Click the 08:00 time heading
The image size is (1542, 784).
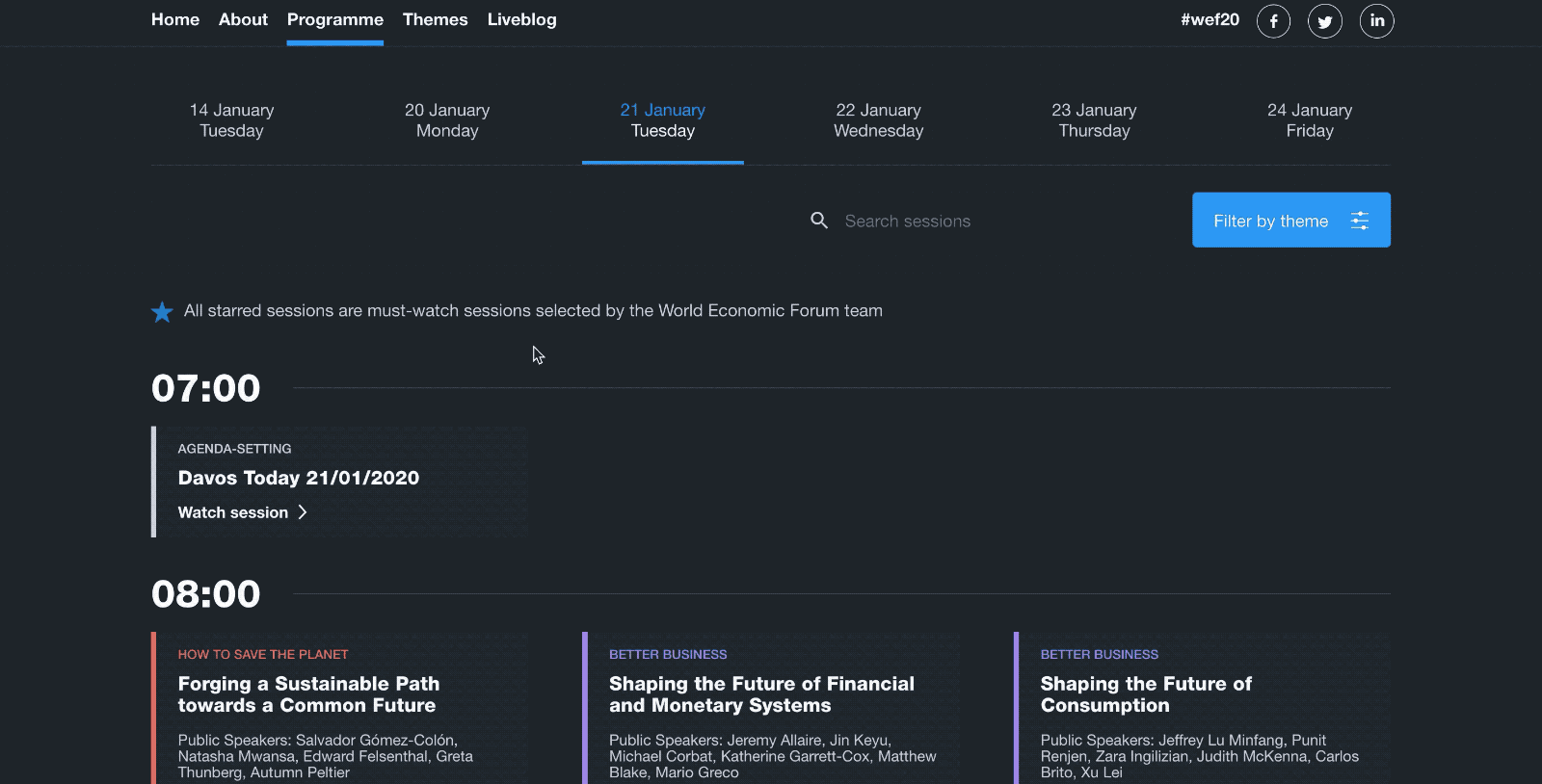(x=205, y=594)
